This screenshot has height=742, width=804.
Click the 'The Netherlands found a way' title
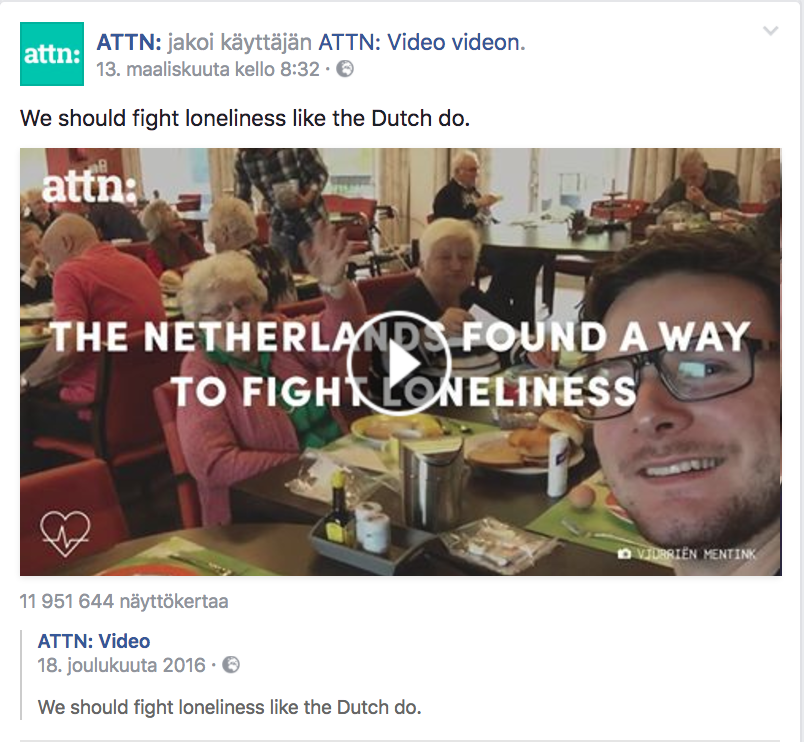pos(400,364)
